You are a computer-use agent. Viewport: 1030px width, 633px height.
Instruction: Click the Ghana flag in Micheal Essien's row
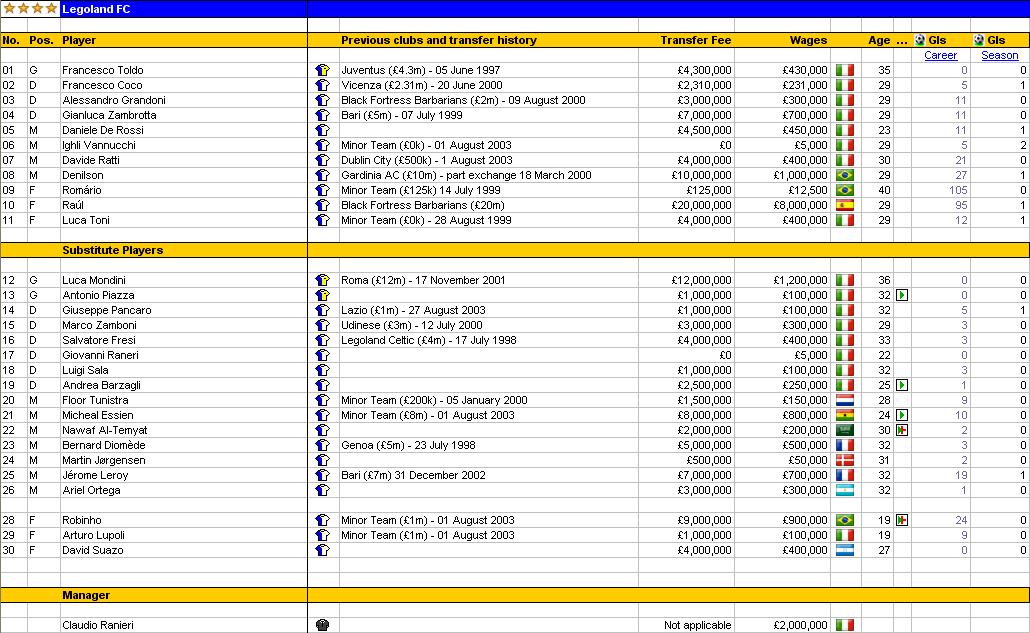coord(845,415)
